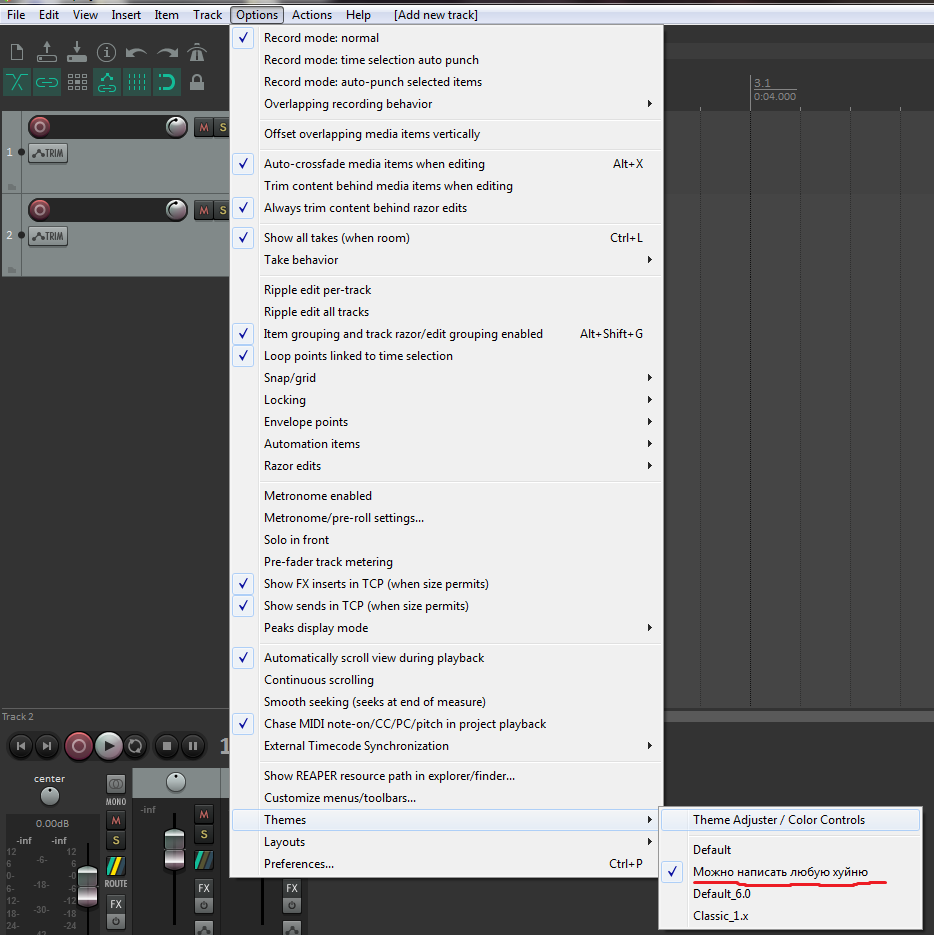Toggle snapping magnet icon

coord(167,82)
